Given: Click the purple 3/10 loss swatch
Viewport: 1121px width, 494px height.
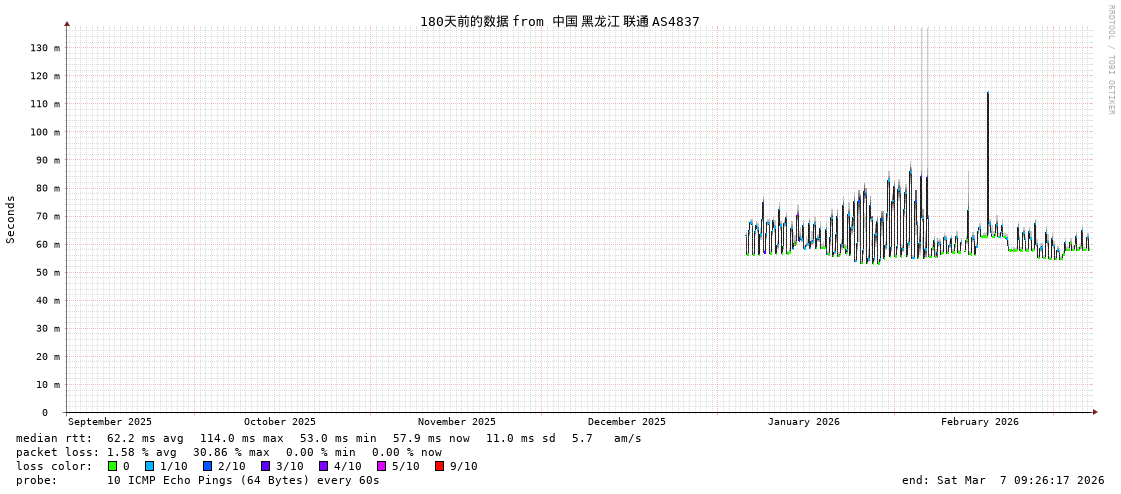Looking at the screenshot, I should (x=265, y=466).
